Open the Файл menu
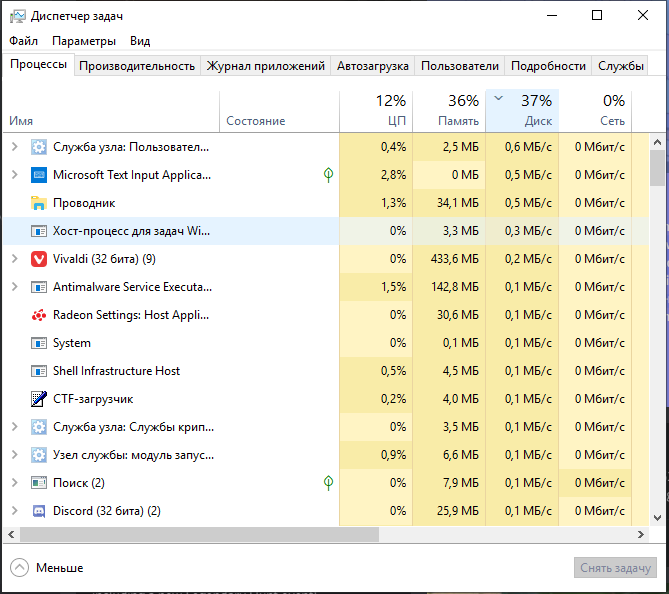 pyautogui.click(x=23, y=41)
